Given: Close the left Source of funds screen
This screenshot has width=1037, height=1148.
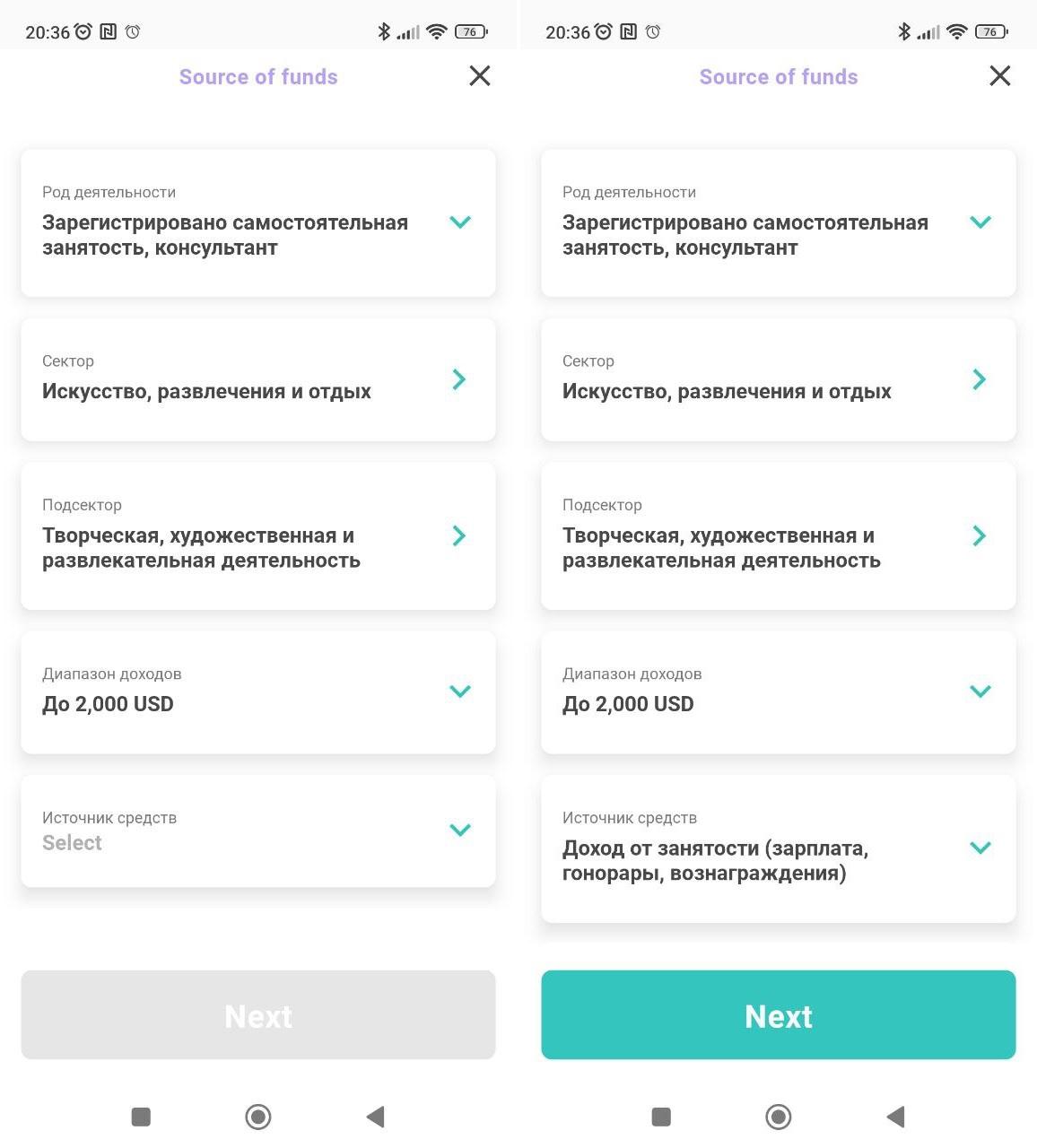Looking at the screenshot, I should coord(480,76).
